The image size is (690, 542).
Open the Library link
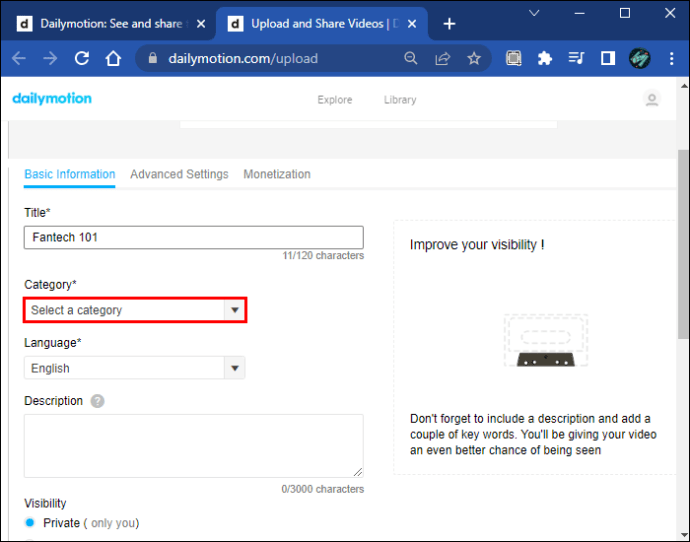[400, 100]
